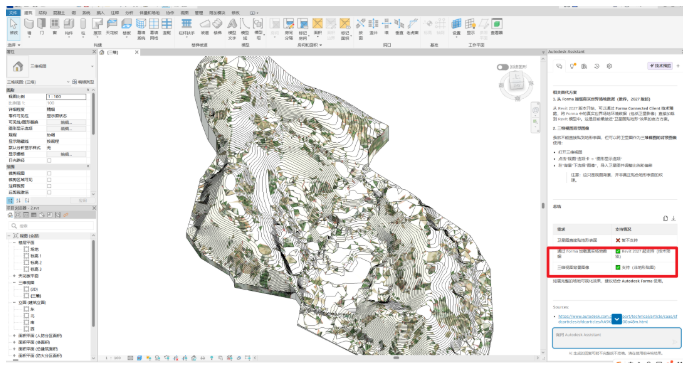Image resolution: width=688 pixels, height=367 pixels.
Task: Enable the Crop View checkbox
Action: (49, 173)
